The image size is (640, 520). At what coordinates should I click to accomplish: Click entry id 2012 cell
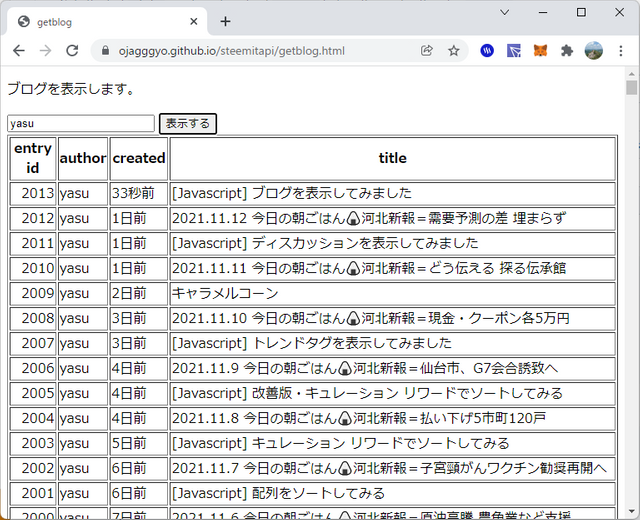click(33, 218)
